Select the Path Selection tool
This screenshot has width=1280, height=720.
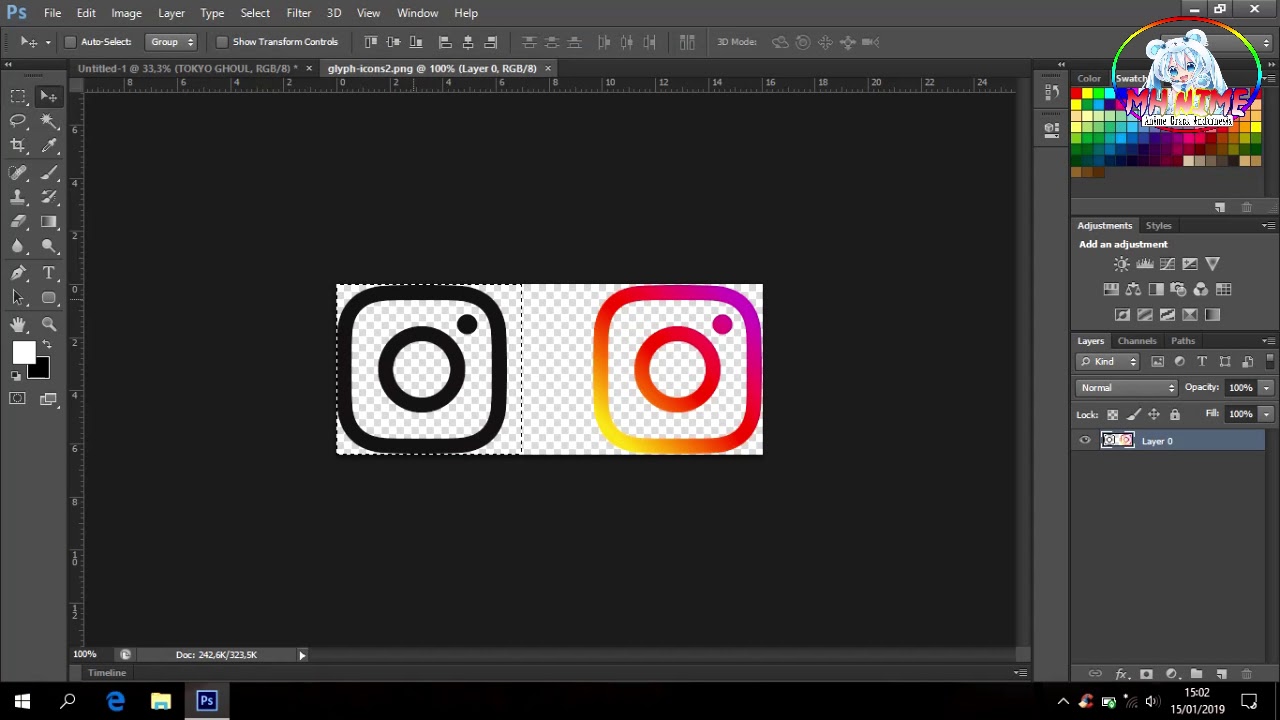click(18, 298)
